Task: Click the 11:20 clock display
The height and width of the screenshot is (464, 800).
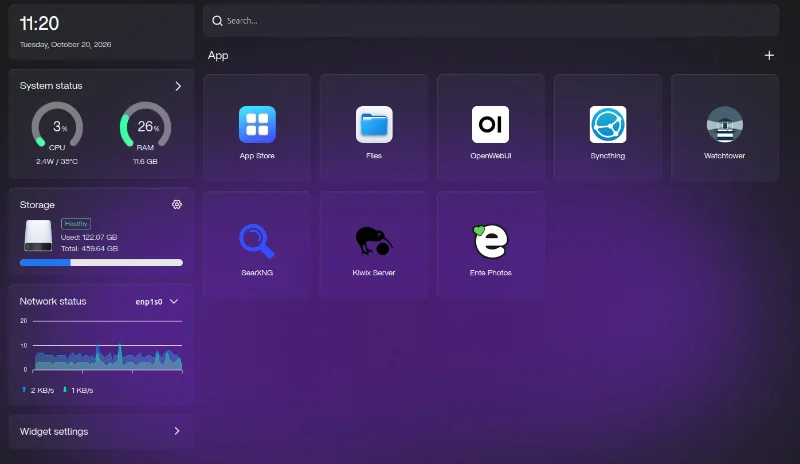Action: [x=39, y=23]
